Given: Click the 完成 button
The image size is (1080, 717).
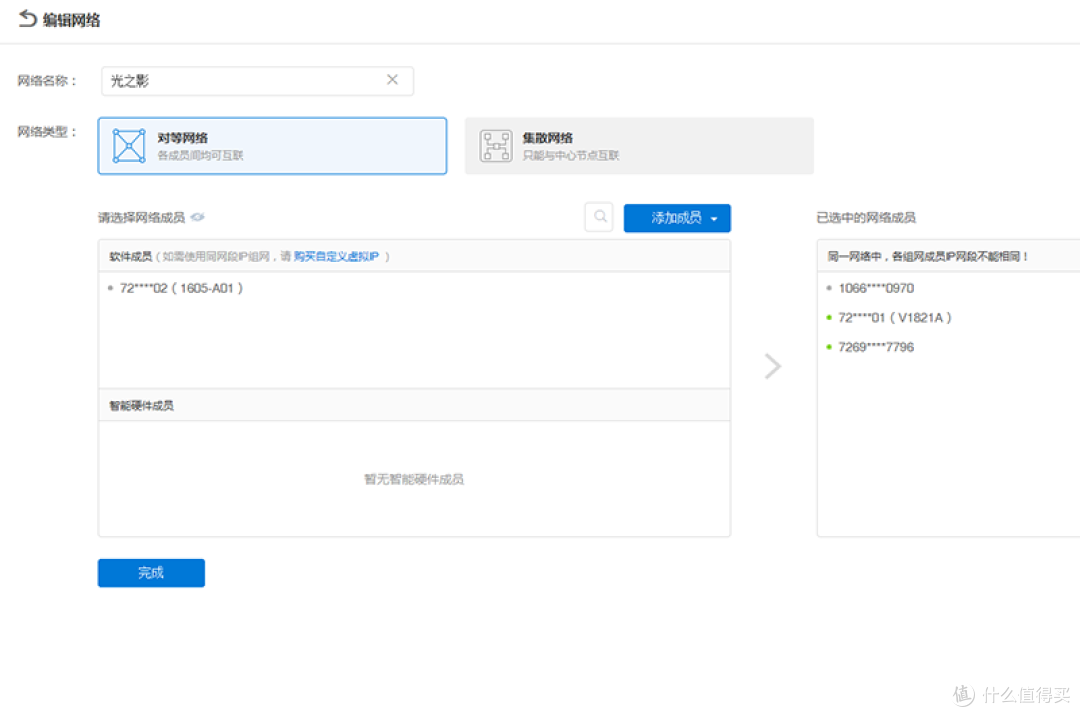Looking at the screenshot, I should [x=151, y=572].
